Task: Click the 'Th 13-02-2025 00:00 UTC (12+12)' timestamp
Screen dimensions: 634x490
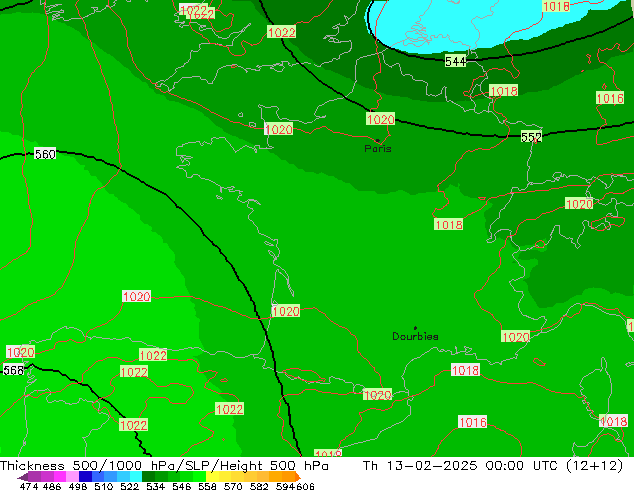Action: click(x=493, y=466)
